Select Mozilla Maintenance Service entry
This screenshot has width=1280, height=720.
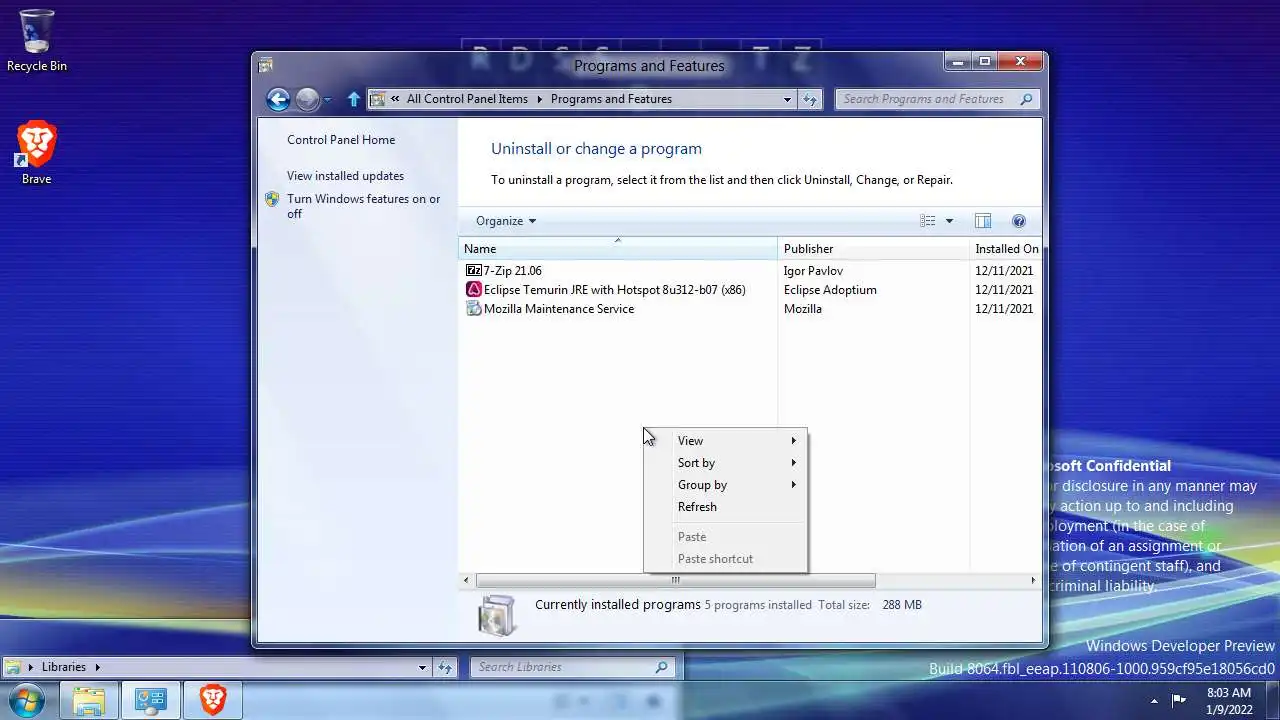(558, 309)
